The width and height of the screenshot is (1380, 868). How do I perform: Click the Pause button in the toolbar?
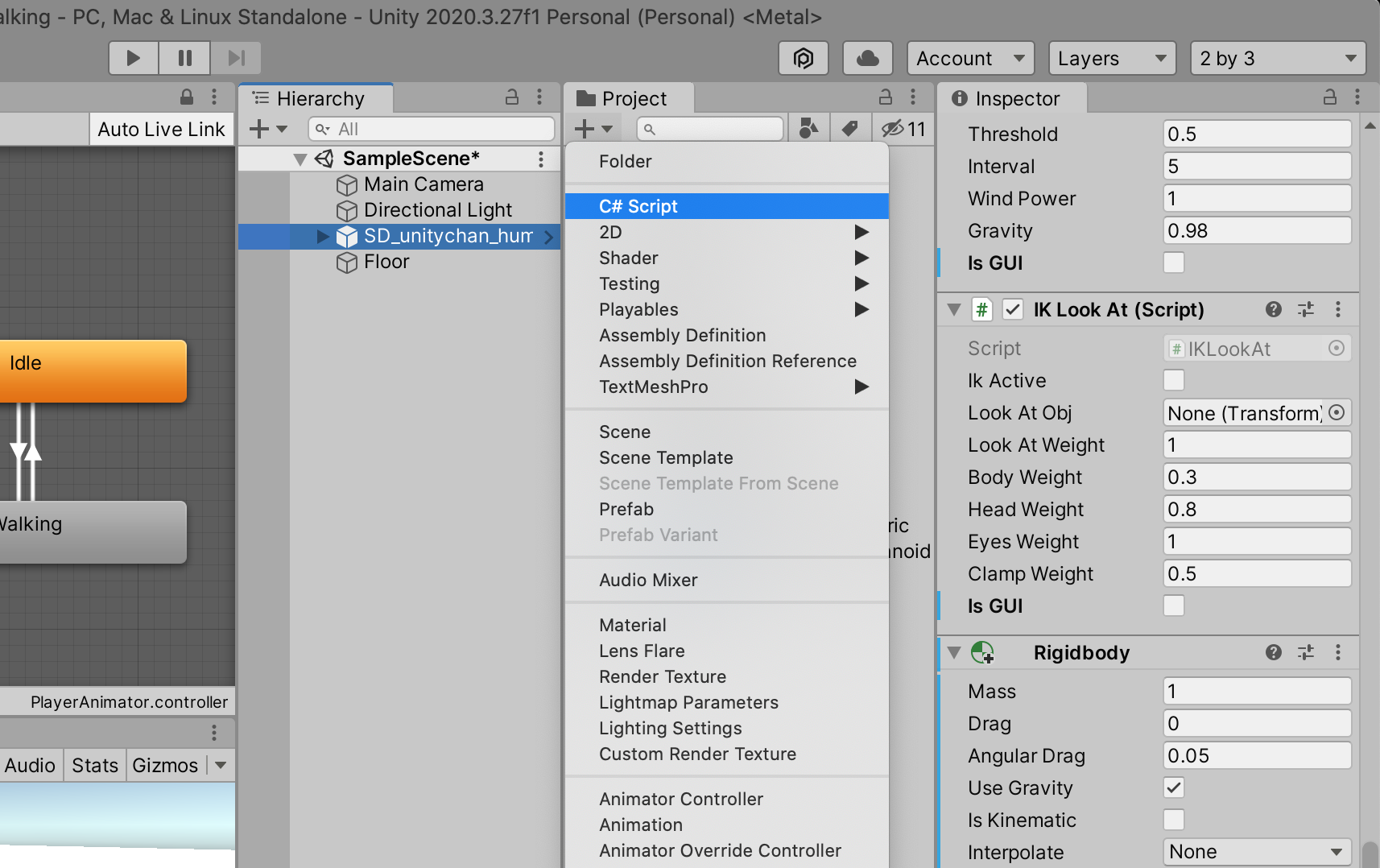(x=184, y=58)
